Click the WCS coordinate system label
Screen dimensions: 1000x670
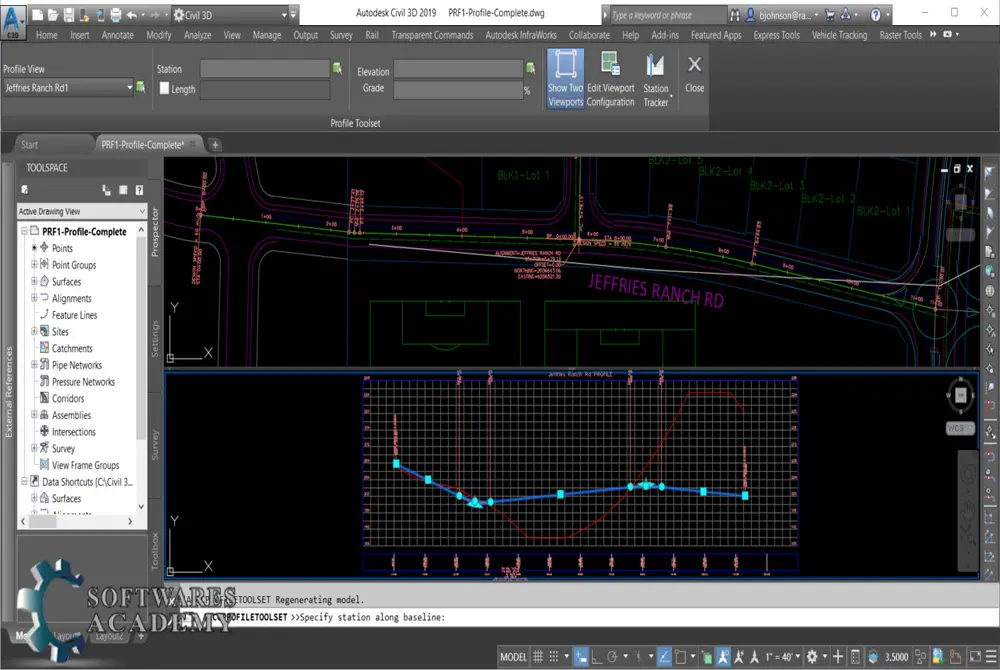point(960,428)
